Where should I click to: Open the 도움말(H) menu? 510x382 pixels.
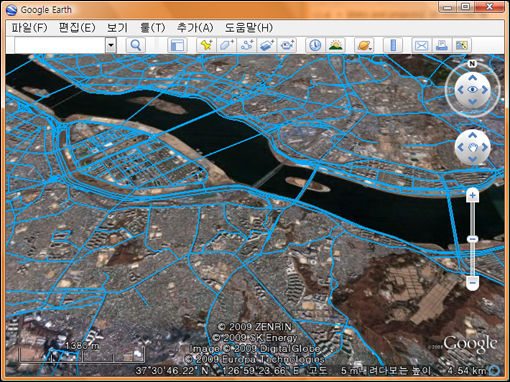[x=249, y=28]
